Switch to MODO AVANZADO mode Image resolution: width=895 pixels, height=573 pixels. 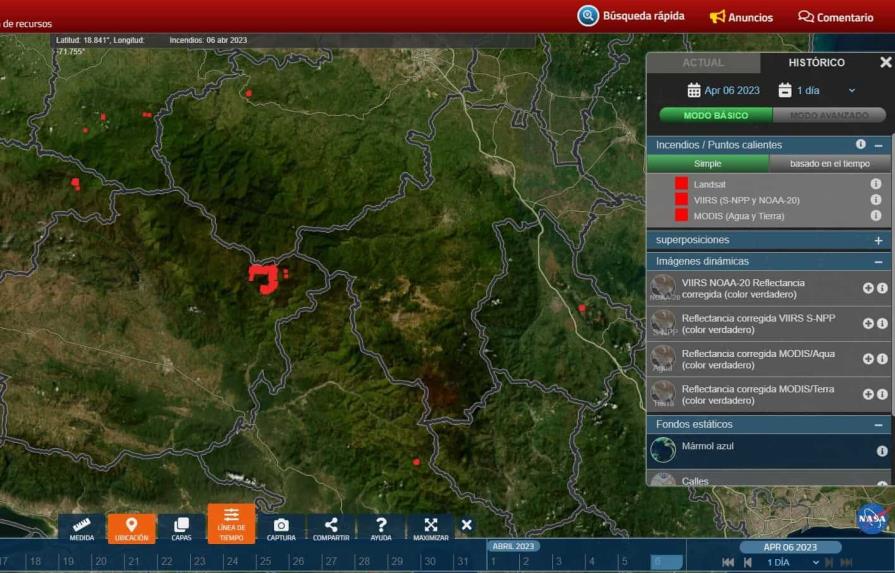[x=829, y=116]
